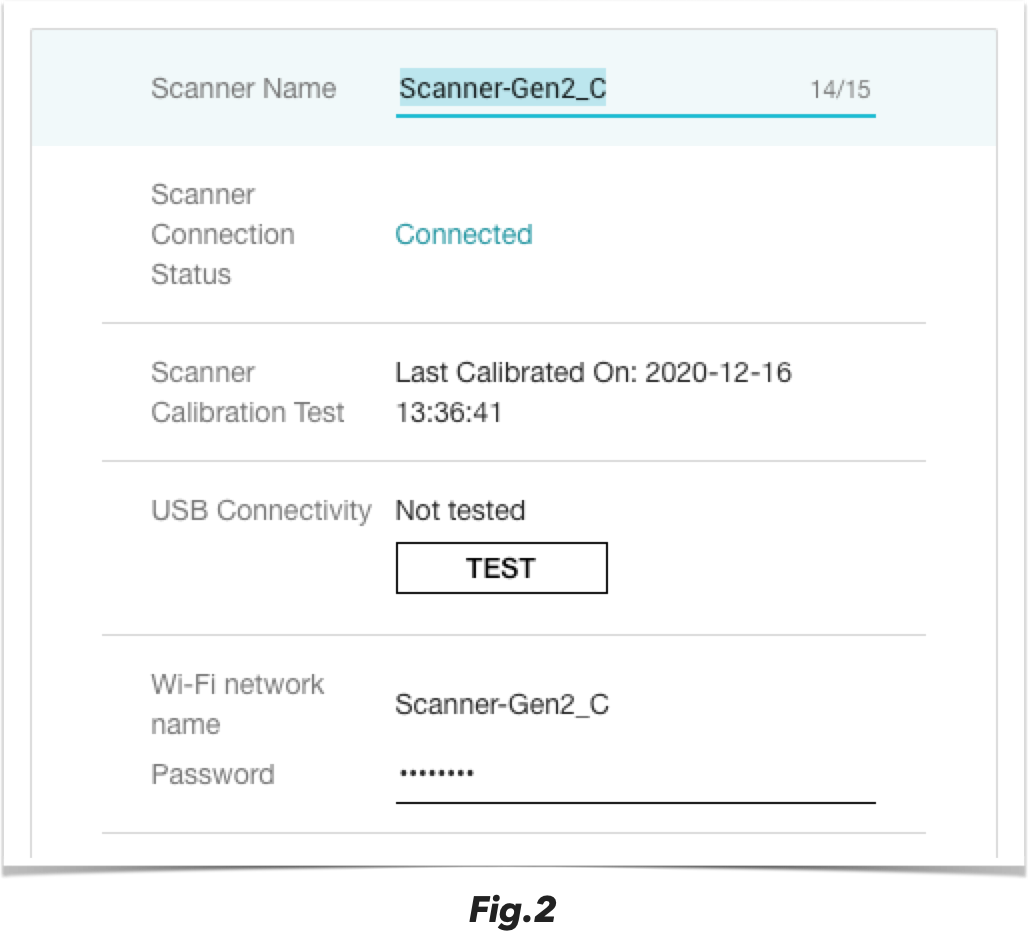
Task: Select the Scanner Connection Status label
Action: point(222,235)
